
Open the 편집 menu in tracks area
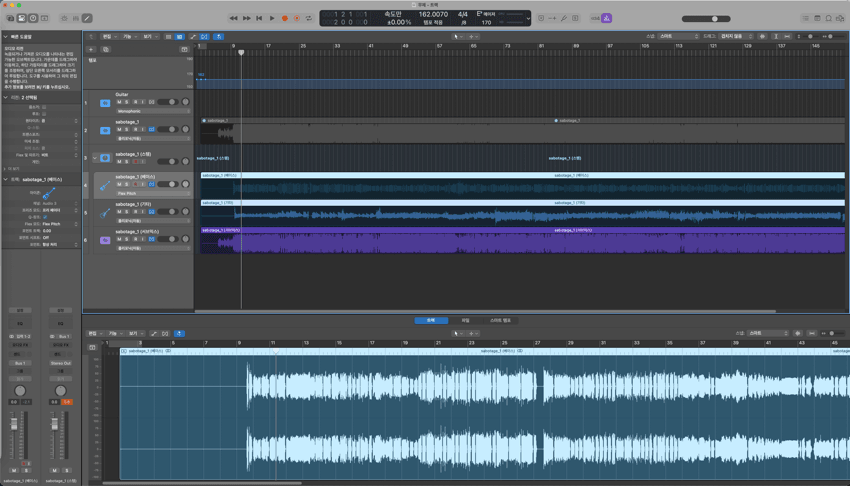click(x=108, y=37)
